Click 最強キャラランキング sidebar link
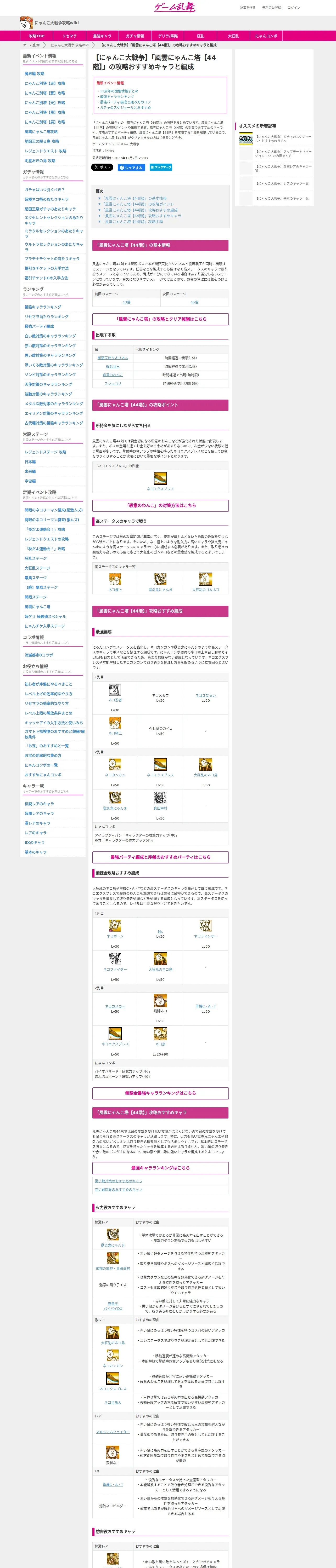The width and height of the screenshot is (336, 1568). pos(43,307)
